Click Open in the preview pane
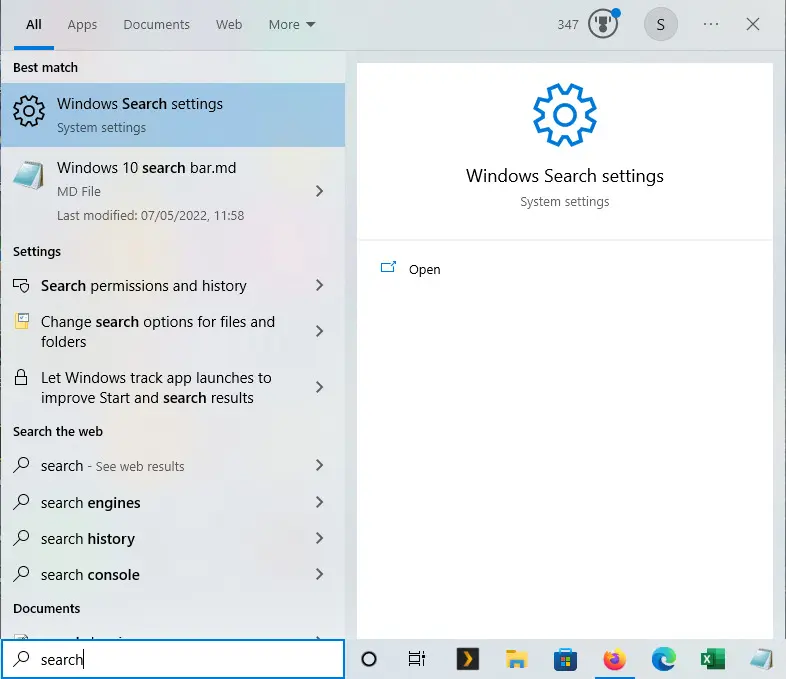 [425, 270]
